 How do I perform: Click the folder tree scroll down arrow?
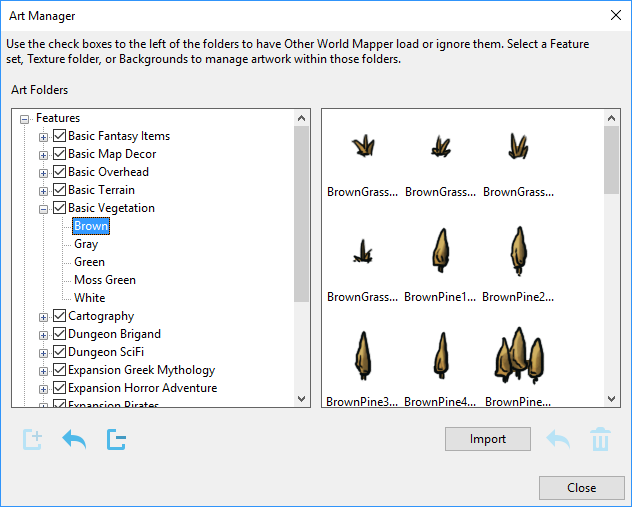click(x=302, y=399)
